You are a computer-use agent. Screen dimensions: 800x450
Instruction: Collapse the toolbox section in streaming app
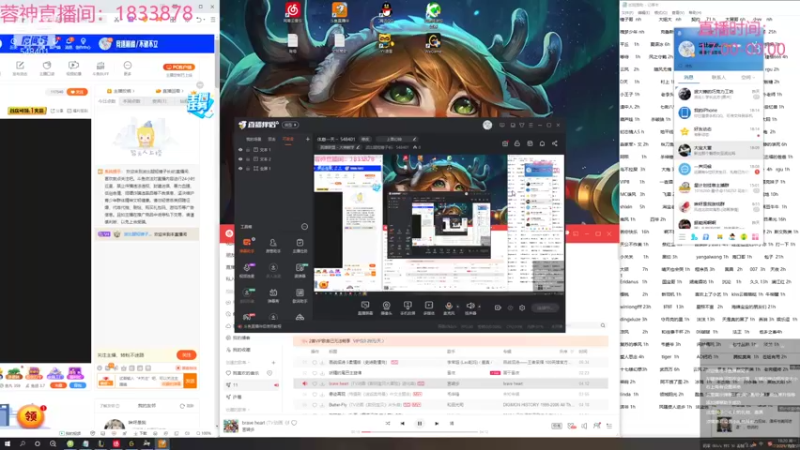tap(305, 227)
